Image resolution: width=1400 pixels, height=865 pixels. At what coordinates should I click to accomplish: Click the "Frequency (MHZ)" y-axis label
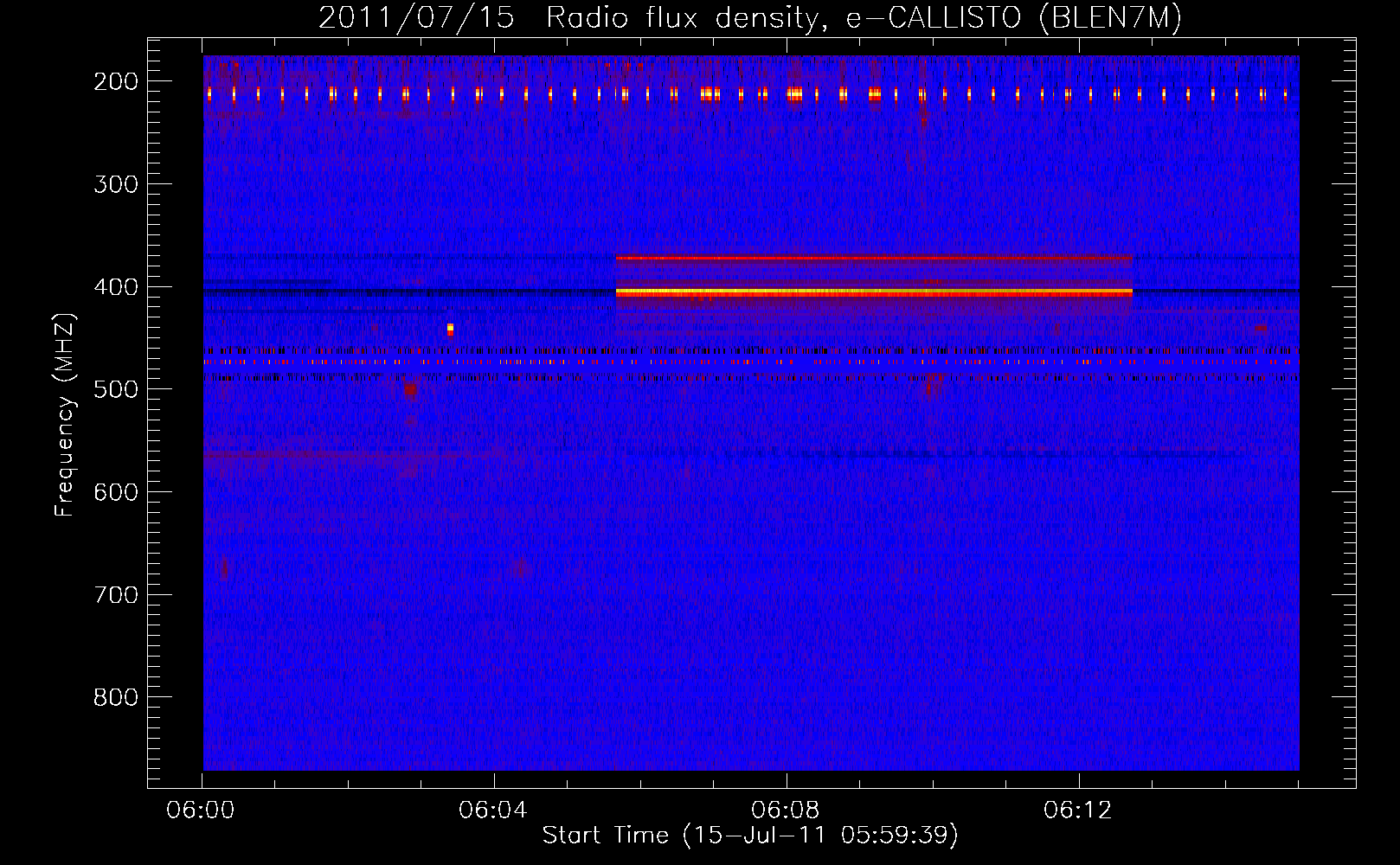pos(65,415)
